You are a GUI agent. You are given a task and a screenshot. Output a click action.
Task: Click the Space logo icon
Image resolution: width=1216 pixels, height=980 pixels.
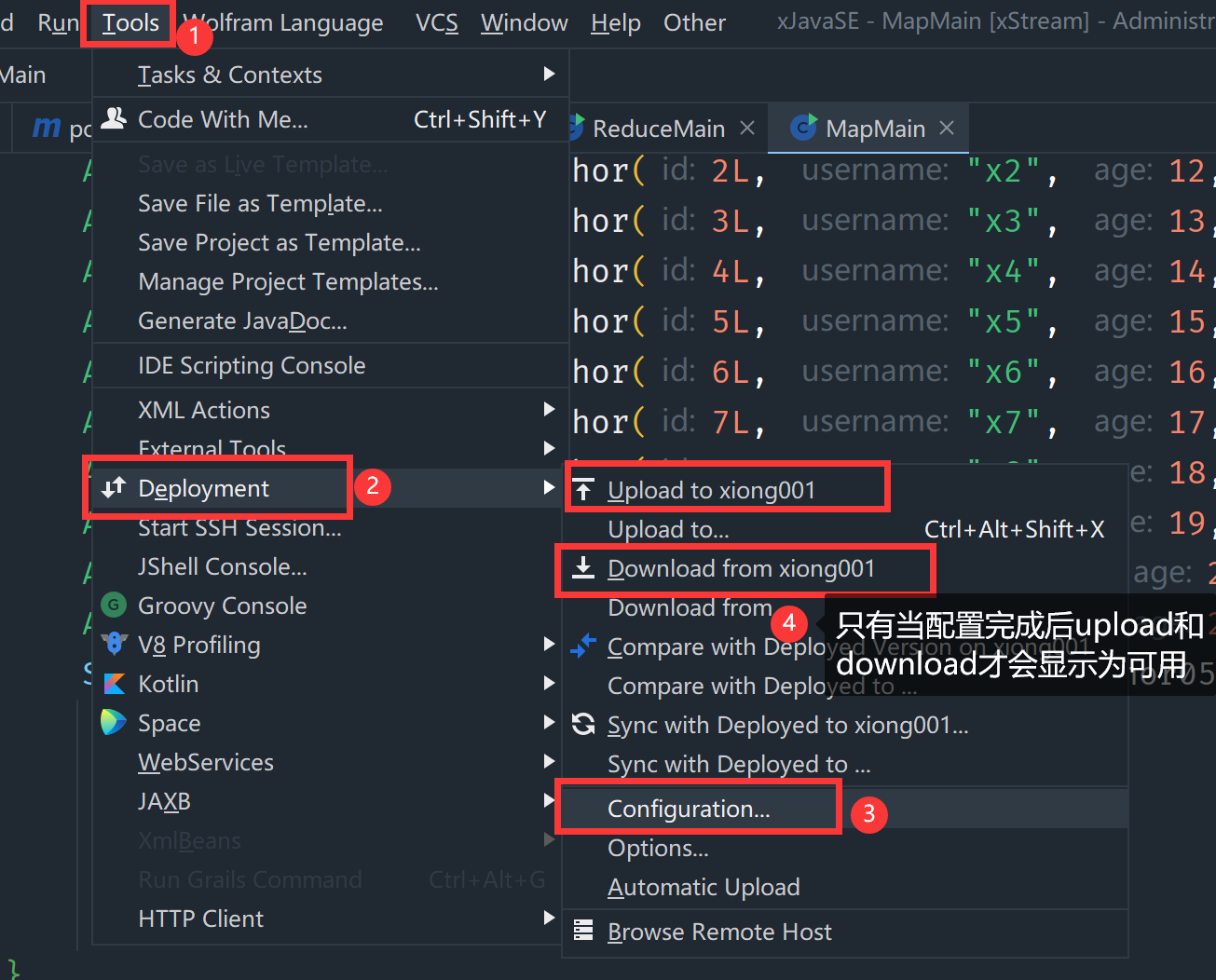[114, 723]
